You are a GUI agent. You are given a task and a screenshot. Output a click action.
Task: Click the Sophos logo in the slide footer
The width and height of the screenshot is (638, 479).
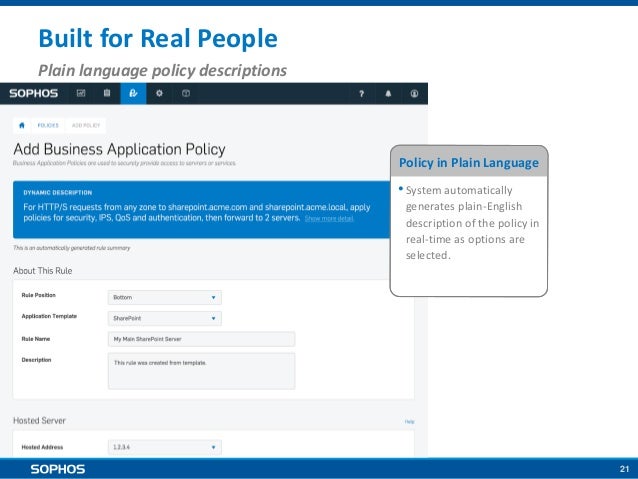(x=58, y=469)
